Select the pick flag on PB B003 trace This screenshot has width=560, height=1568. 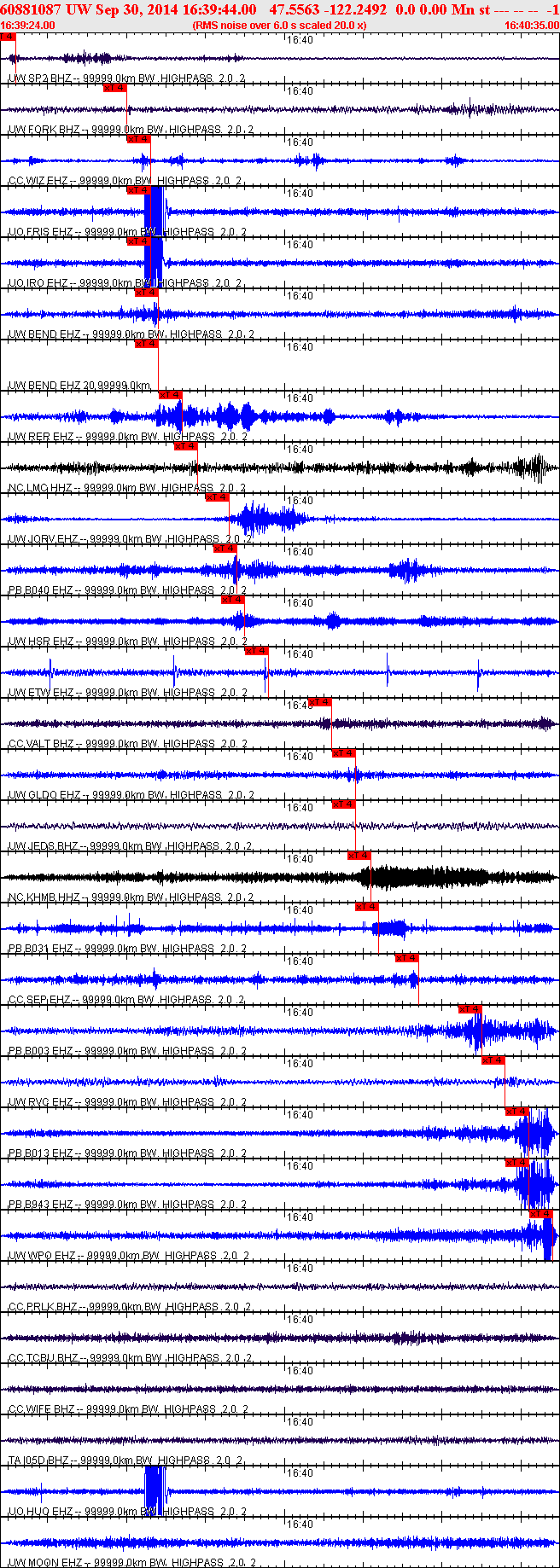pyautogui.click(x=470, y=1009)
